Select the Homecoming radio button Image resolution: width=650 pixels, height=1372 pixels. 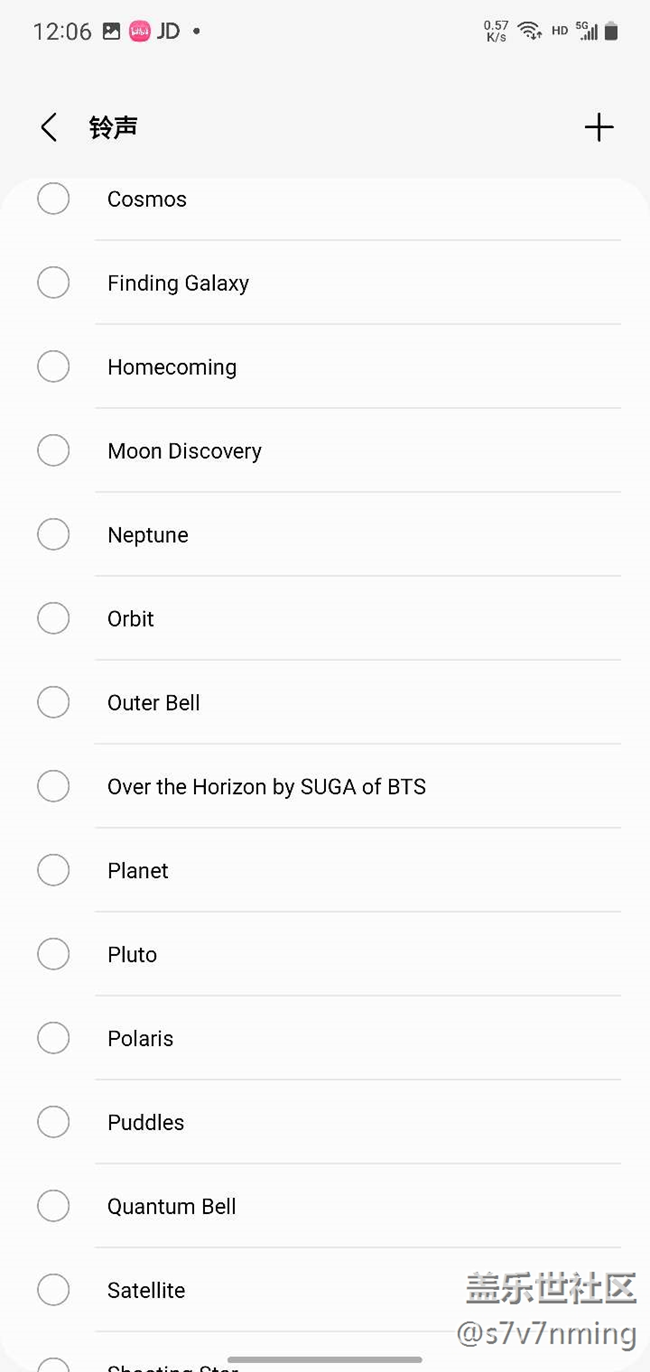coord(53,366)
